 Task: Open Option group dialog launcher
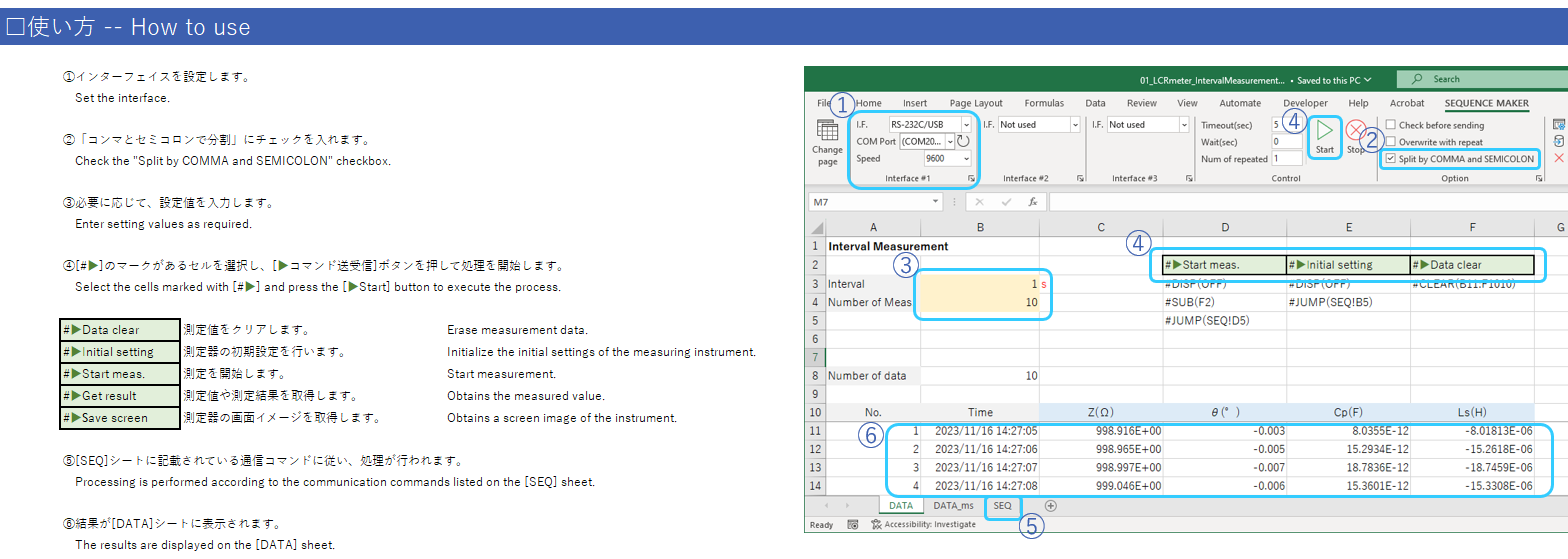[x=1538, y=178]
